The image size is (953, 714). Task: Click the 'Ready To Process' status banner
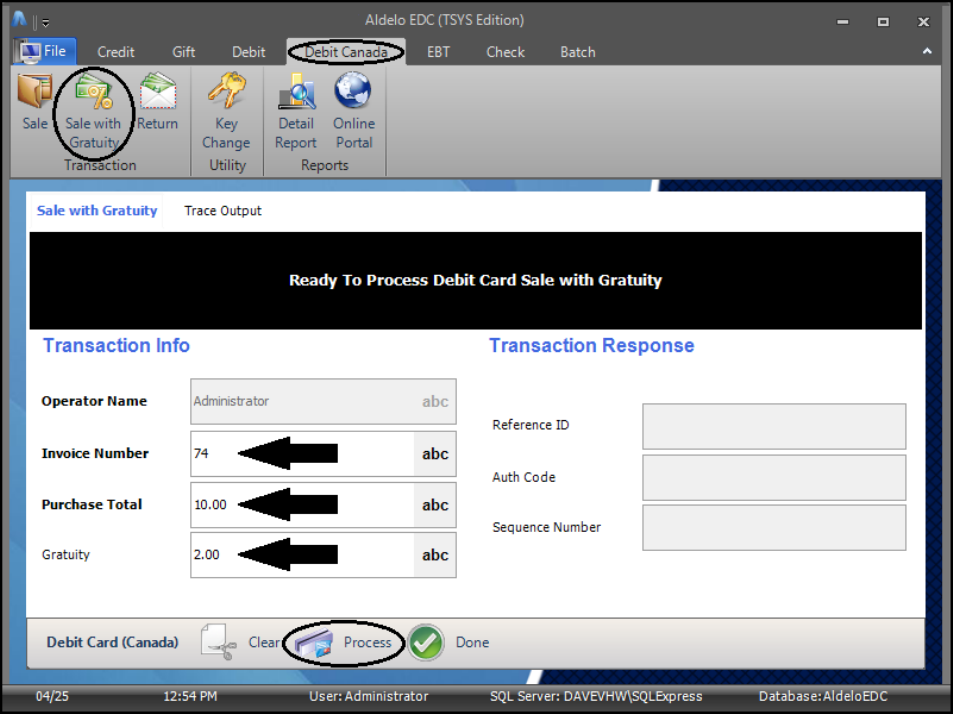pos(475,280)
